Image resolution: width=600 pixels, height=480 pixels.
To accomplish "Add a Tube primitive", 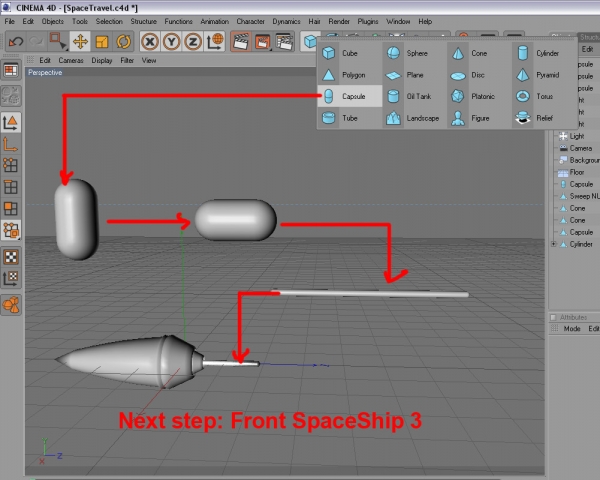I will click(349, 118).
